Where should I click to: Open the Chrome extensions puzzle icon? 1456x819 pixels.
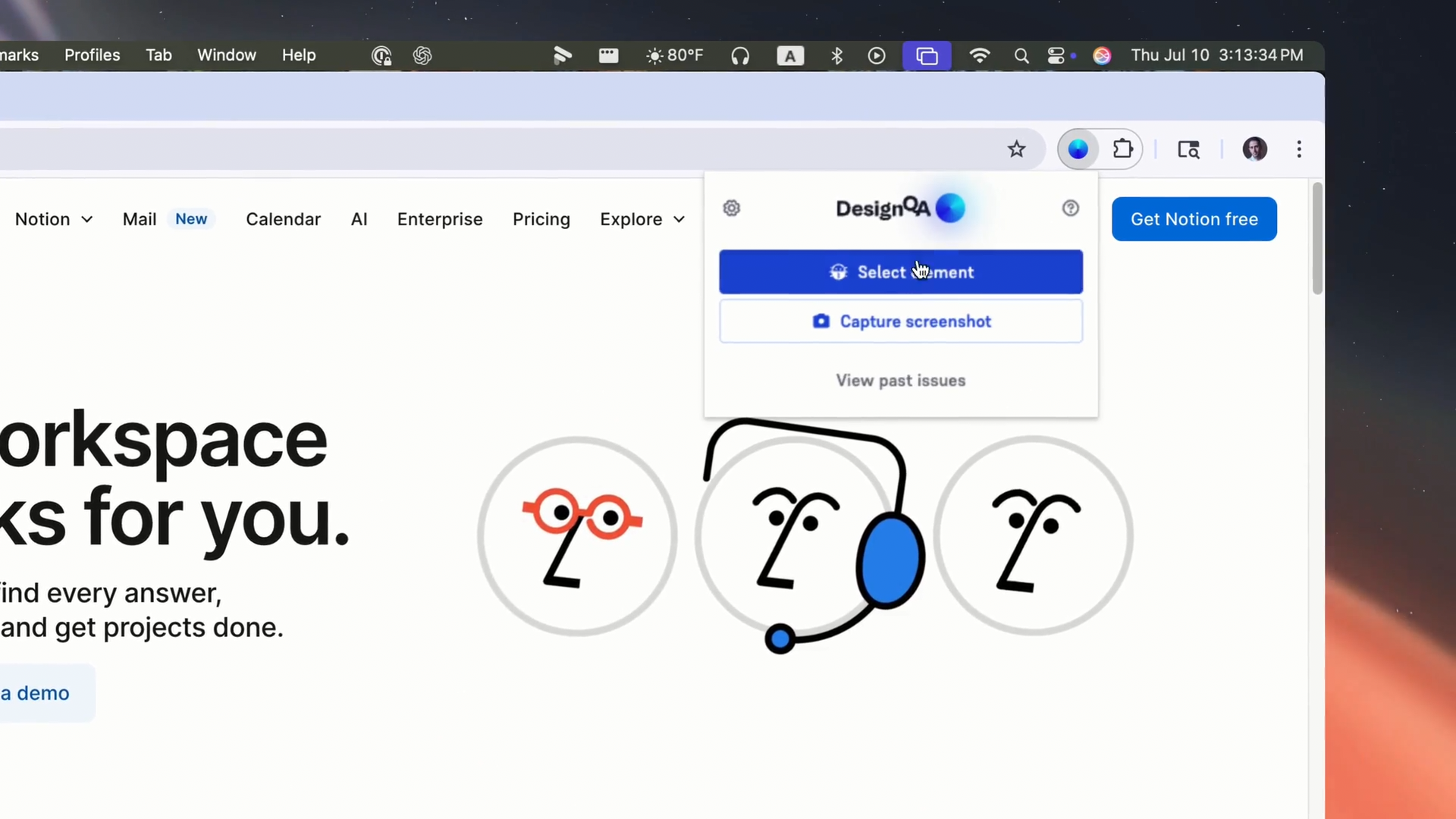(x=1122, y=149)
